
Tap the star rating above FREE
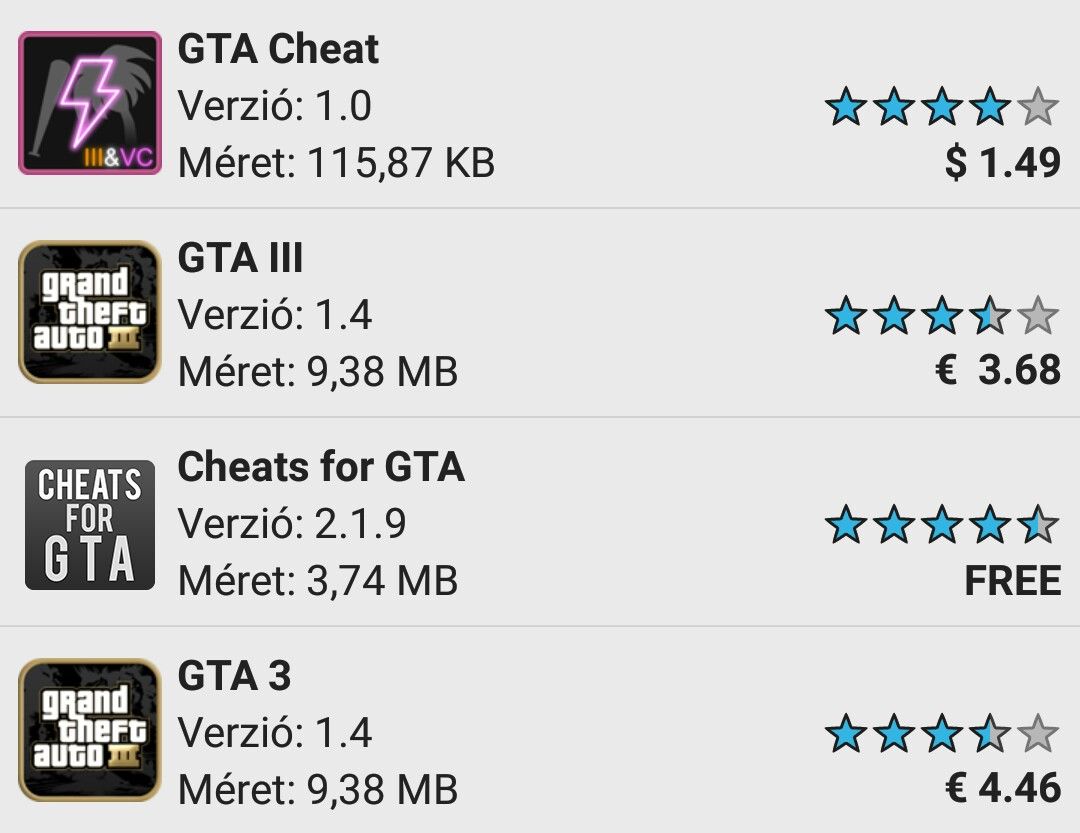941,525
